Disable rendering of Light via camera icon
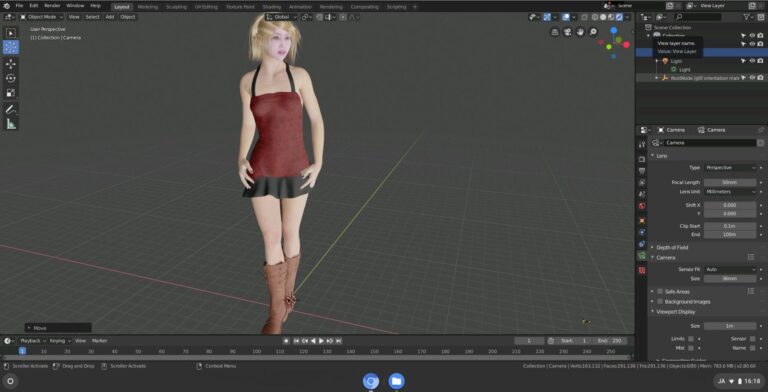Image resolution: width=768 pixels, height=392 pixels. (x=760, y=61)
